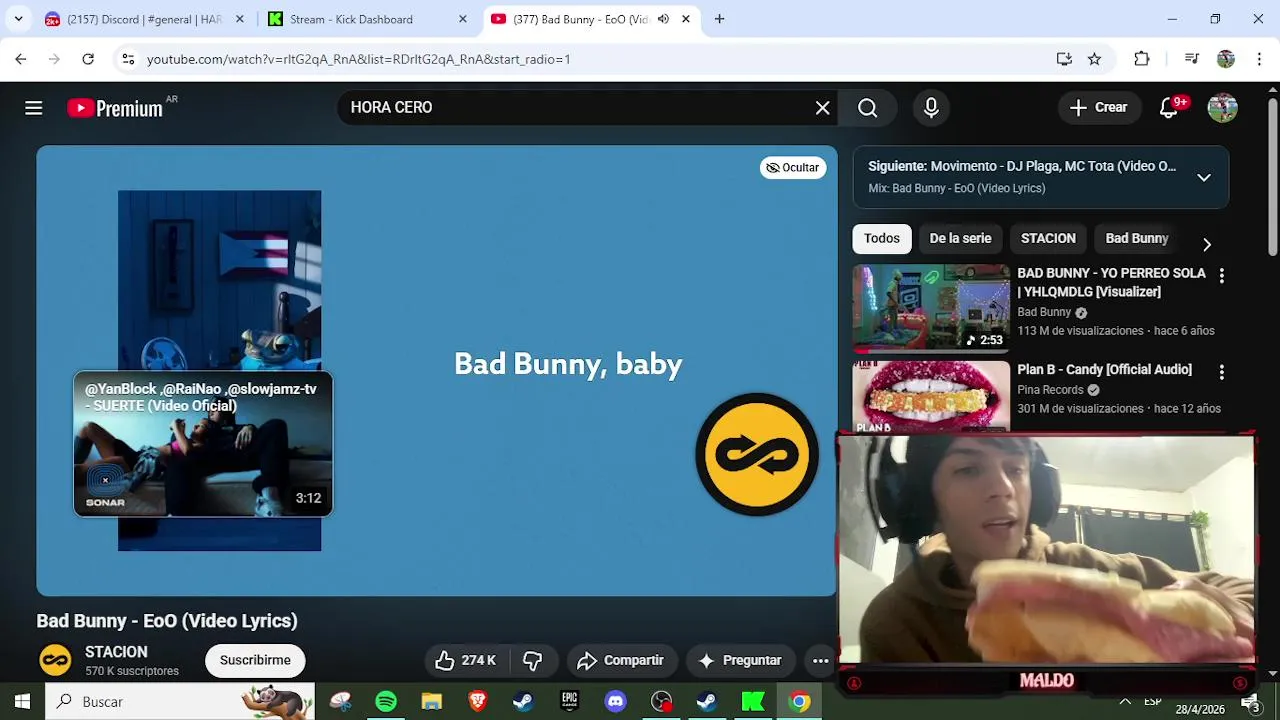
Task: Select the STACION filter chip
Action: 1048,238
